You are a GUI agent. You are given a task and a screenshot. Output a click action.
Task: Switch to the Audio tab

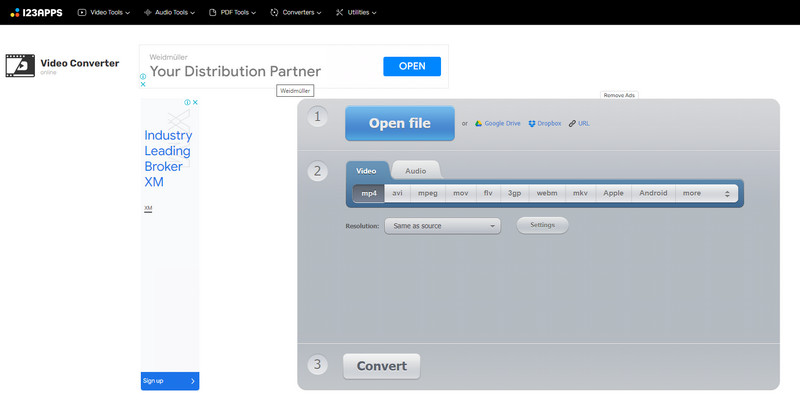[x=415, y=171]
